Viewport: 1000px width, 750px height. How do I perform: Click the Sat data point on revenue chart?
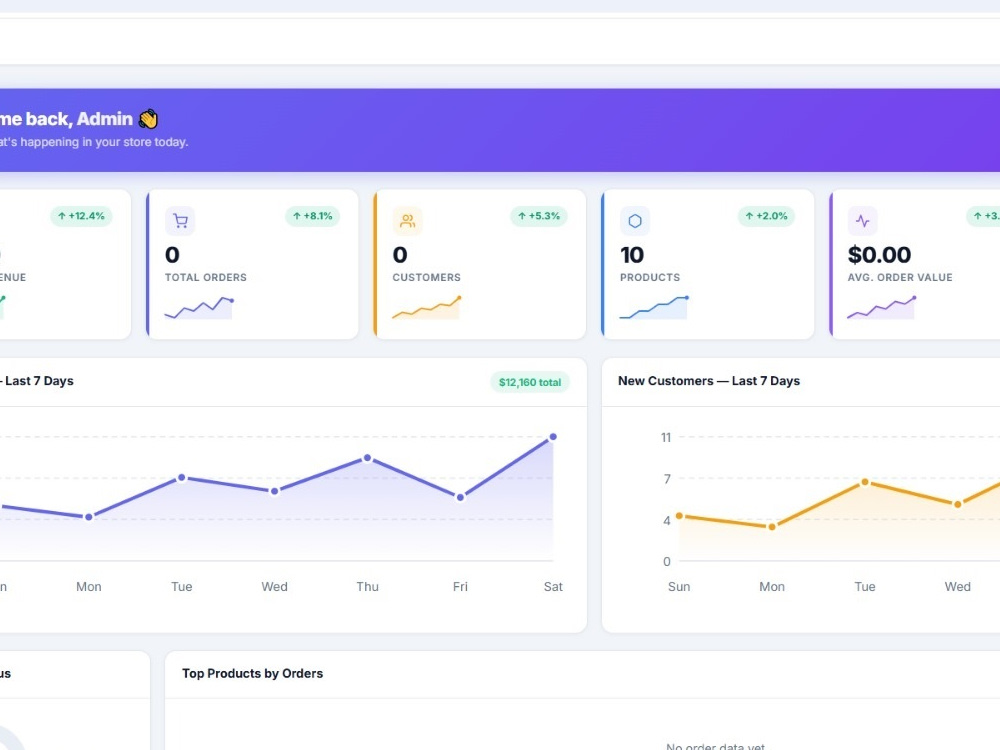[x=553, y=437]
